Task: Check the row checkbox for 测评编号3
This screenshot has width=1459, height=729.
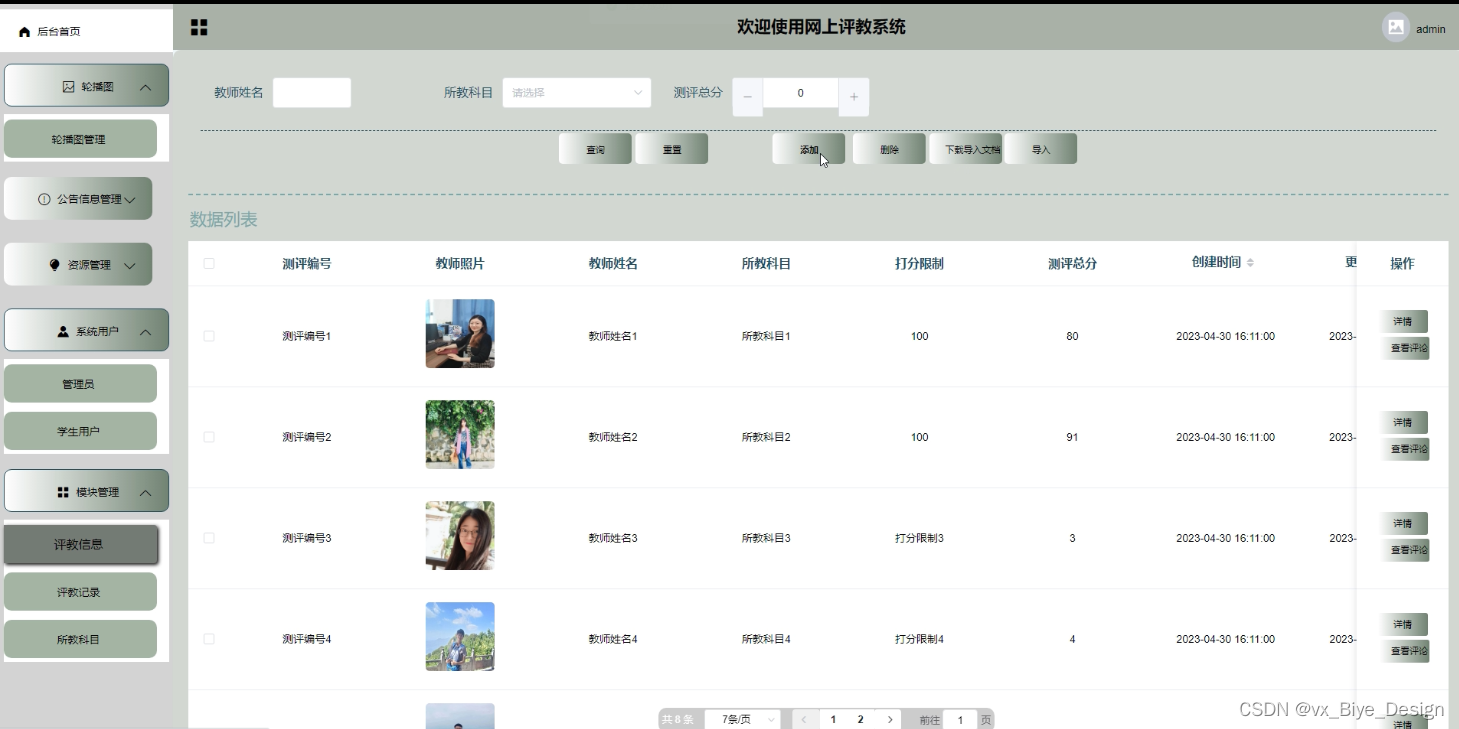Action: [209, 538]
